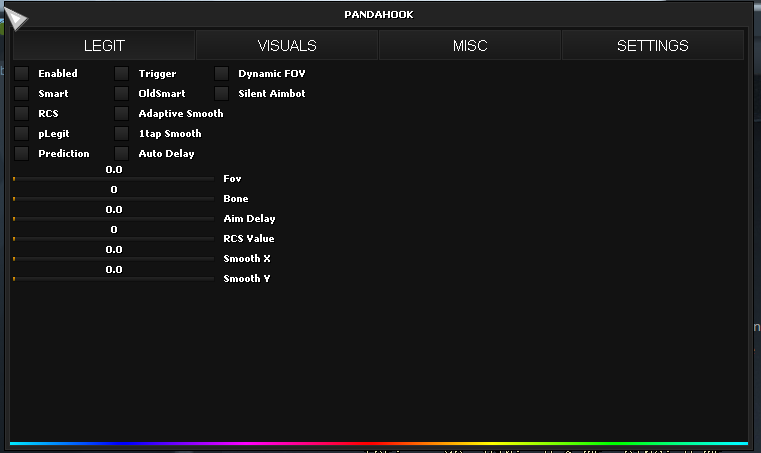Enable the Silent Aimbot checkbox

221,93
